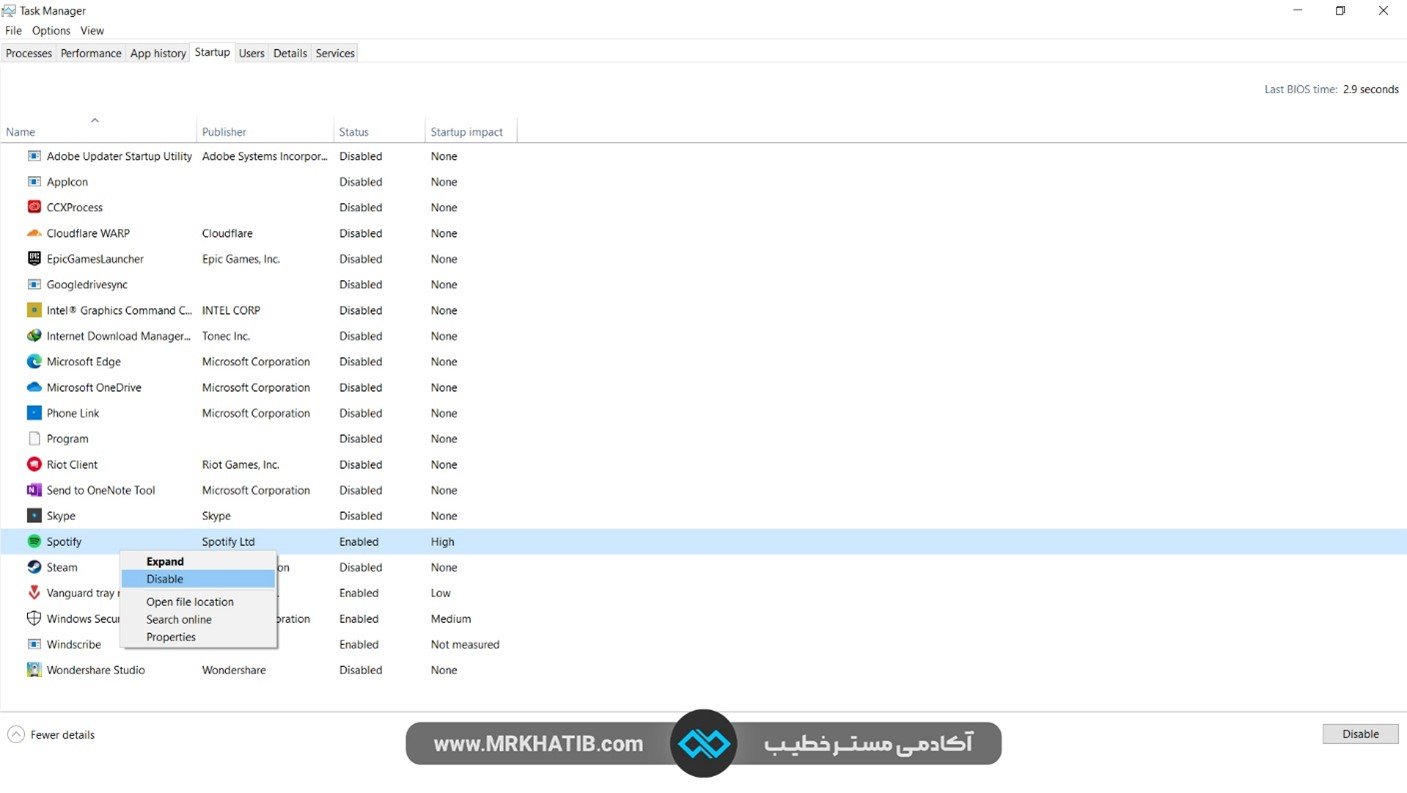Click the Phone Link icon
Image resolution: width=1407 pixels, height=793 pixels.
(34, 413)
